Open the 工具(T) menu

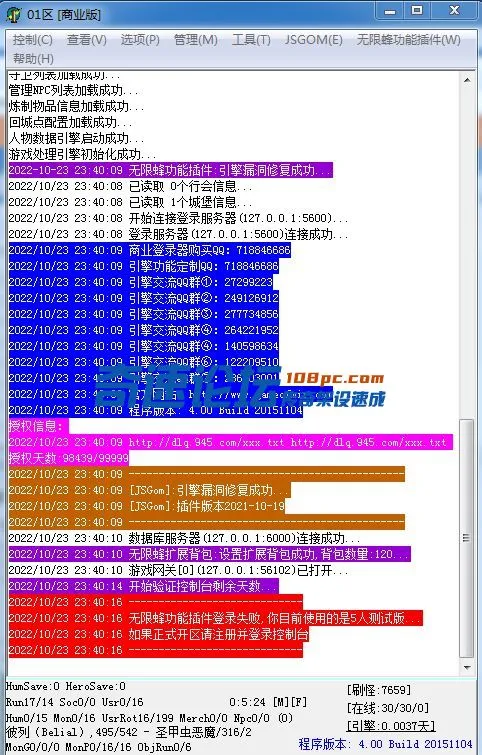(x=251, y=39)
